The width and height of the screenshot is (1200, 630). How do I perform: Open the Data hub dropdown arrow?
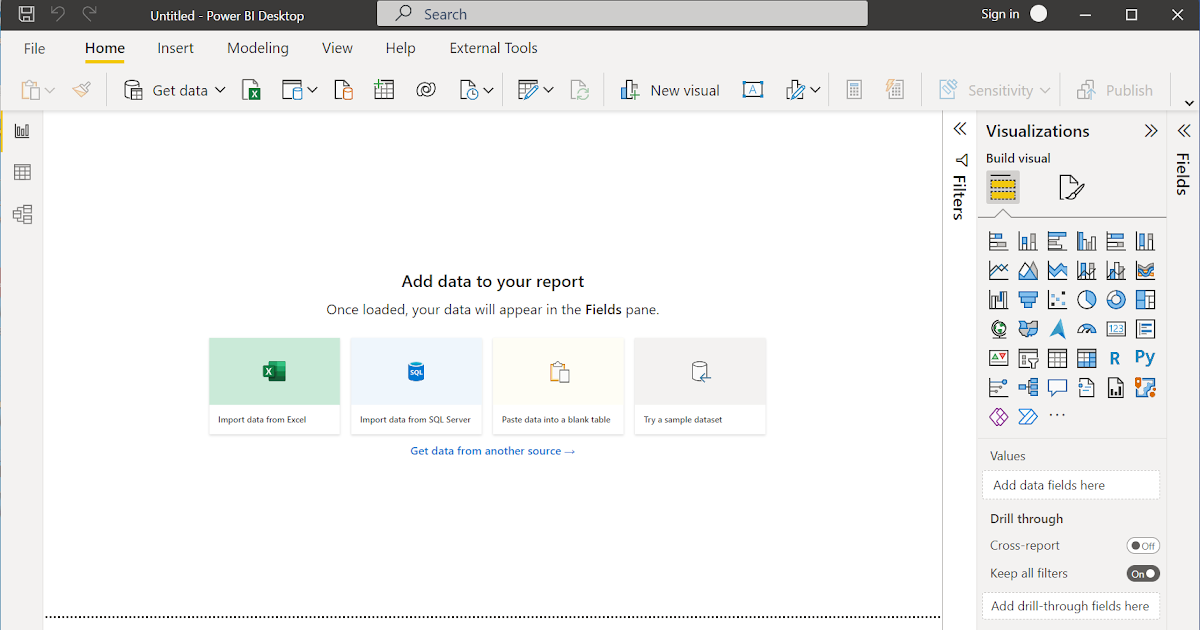[x=312, y=90]
